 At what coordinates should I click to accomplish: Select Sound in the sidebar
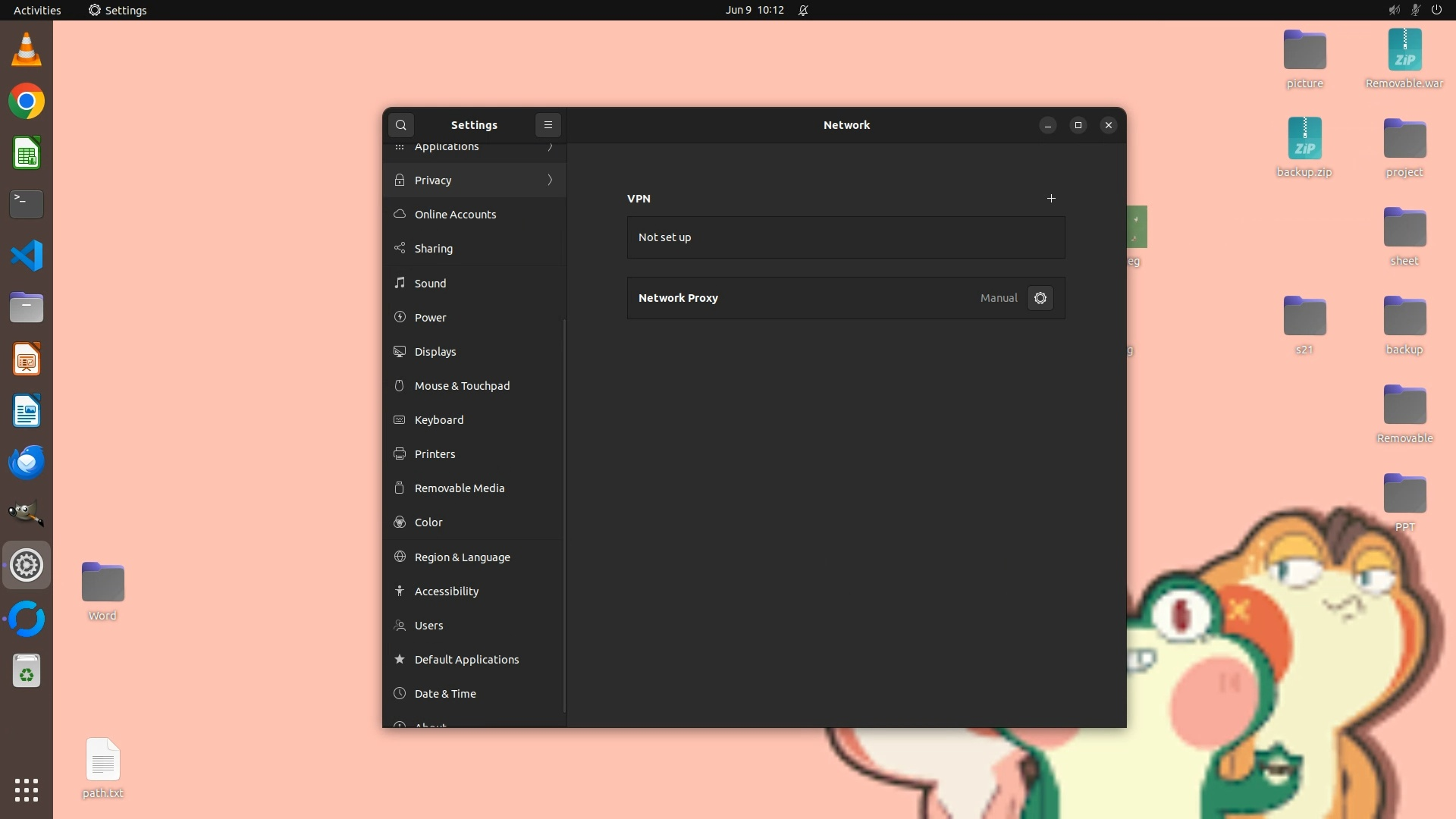[x=430, y=283]
